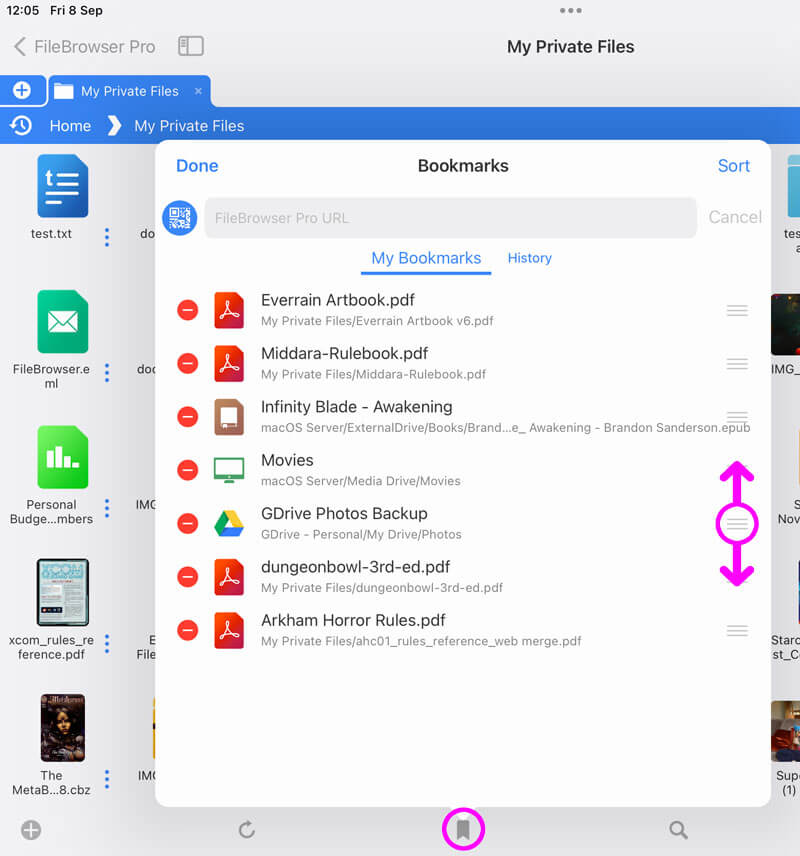The width and height of the screenshot is (800, 856).
Task: Open the three-dot multitasking menu at top
Action: click(571, 10)
